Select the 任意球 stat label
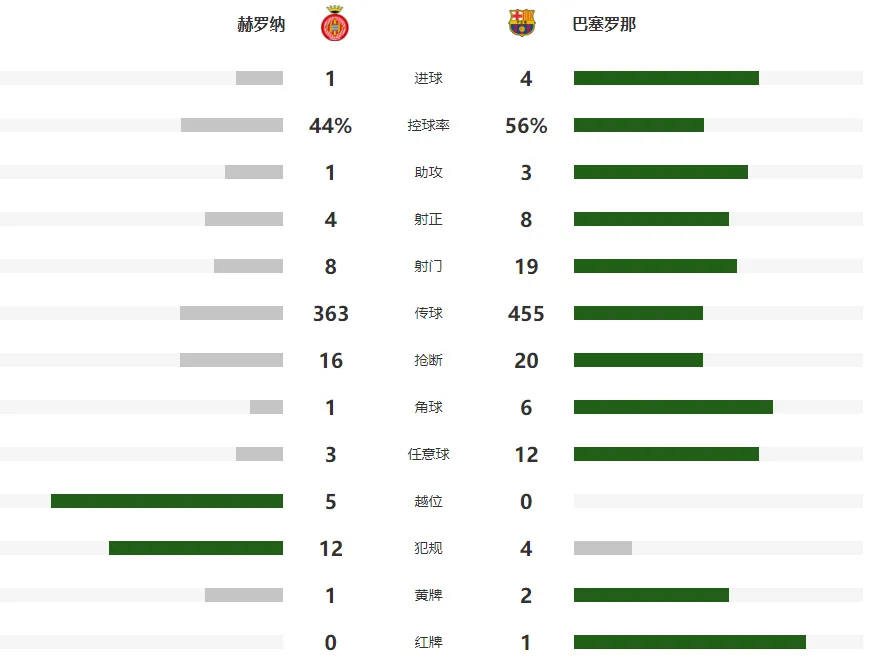 pos(428,454)
